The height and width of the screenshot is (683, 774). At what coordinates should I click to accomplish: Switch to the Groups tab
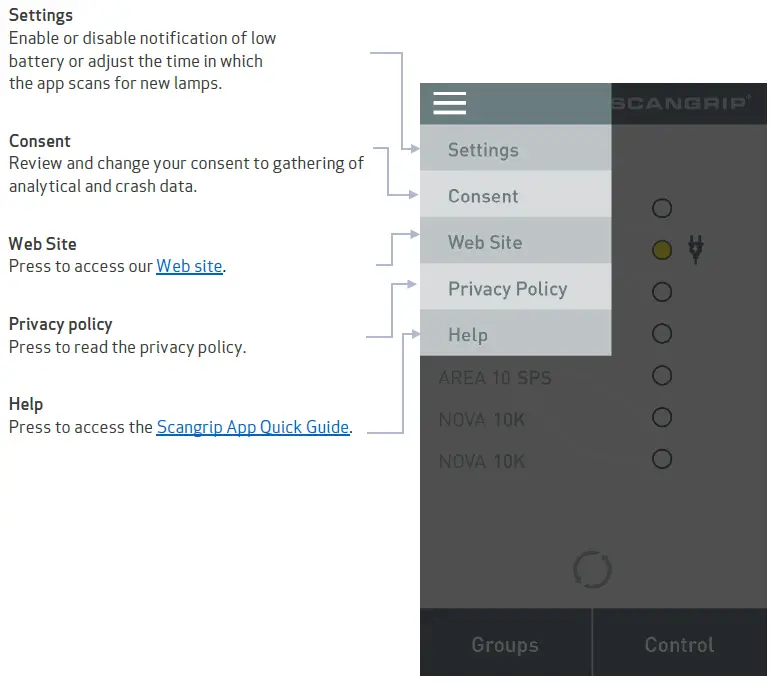coord(505,643)
